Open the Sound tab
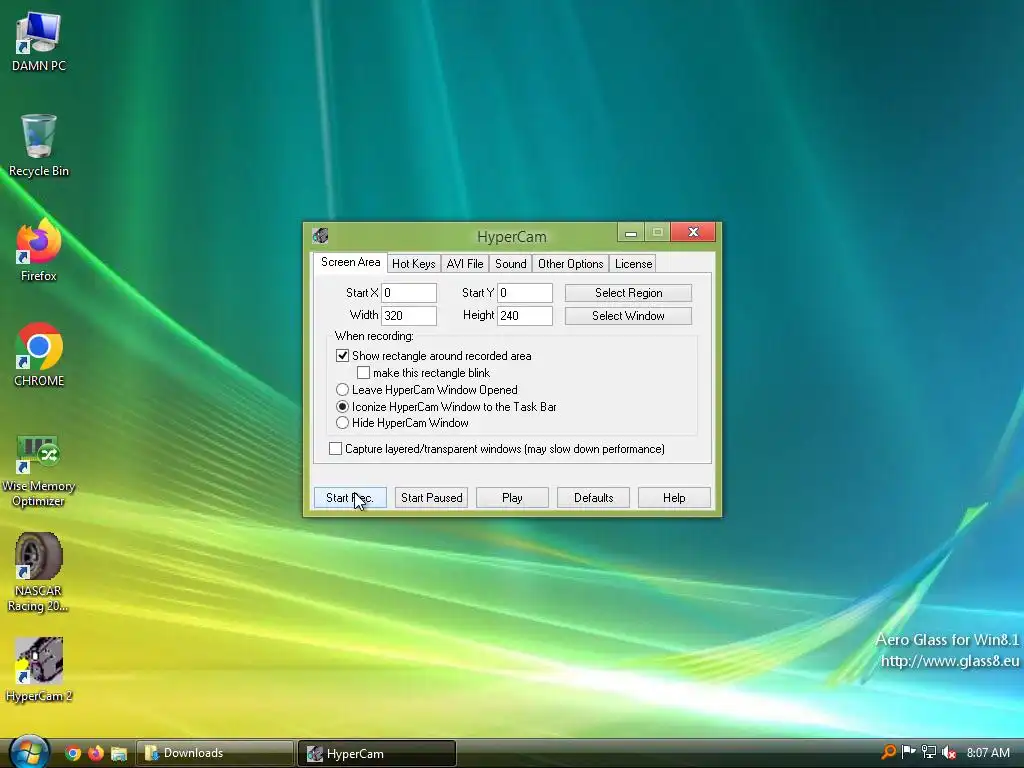Image resolution: width=1024 pixels, height=768 pixels. click(x=511, y=264)
